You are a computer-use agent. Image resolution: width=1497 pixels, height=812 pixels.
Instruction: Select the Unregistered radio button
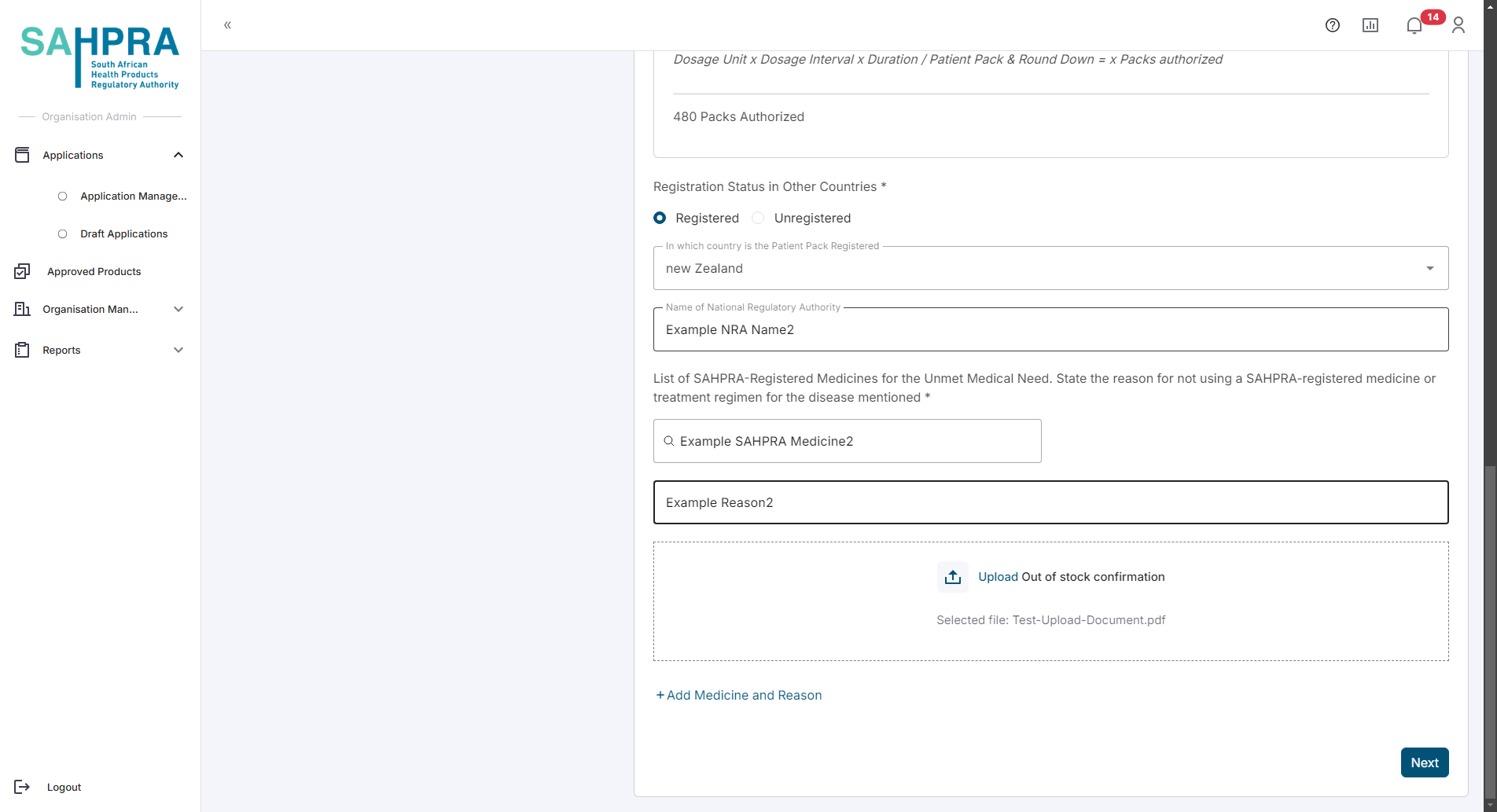(x=759, y=218)
